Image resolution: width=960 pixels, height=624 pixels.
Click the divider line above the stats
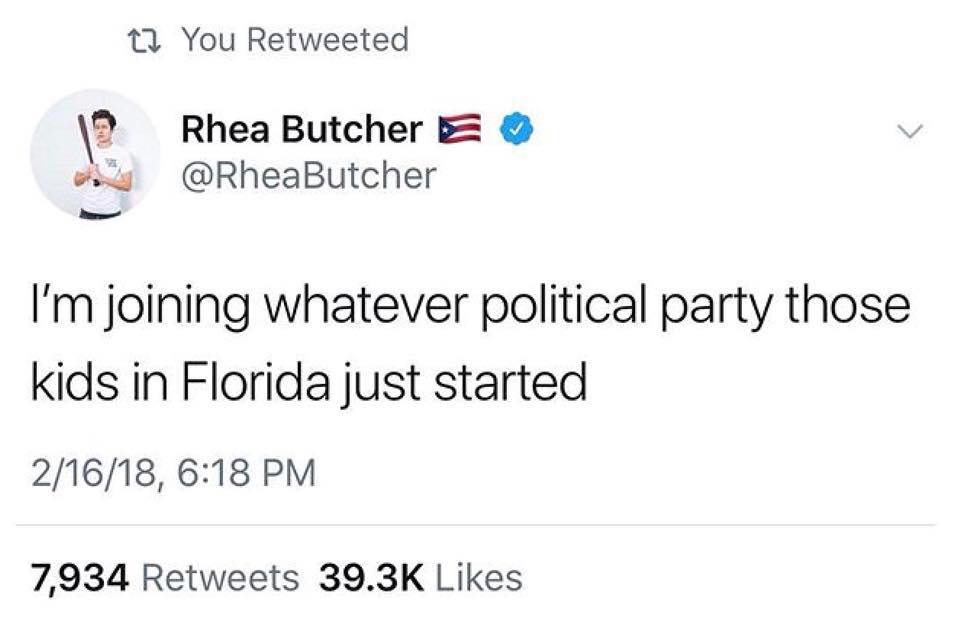coord(475,525)
